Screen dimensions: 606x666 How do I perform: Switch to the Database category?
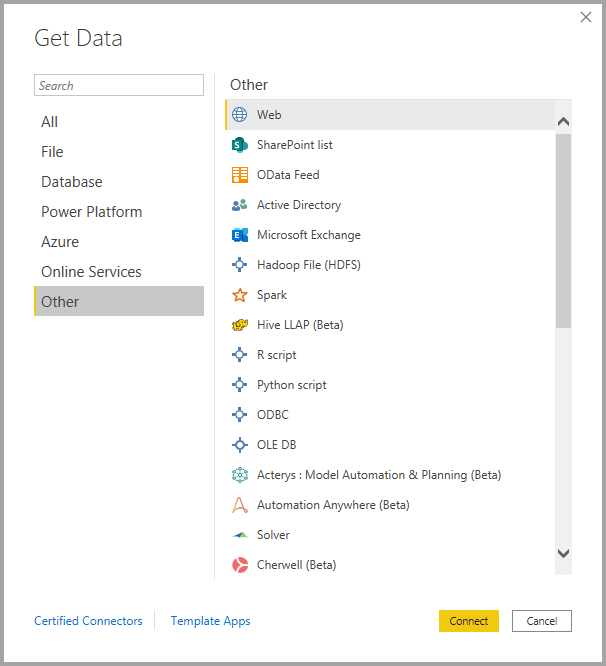[x=72, y=182]
